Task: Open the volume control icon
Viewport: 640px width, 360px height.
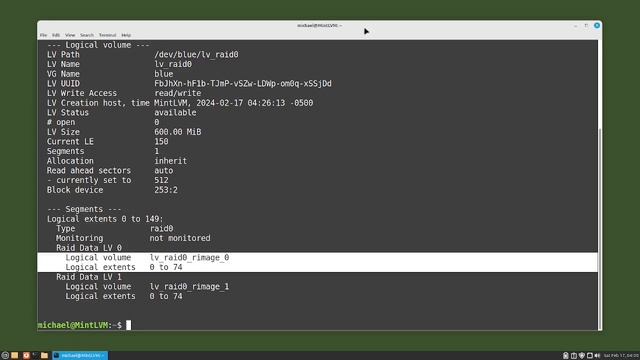Action: [x=597, y=356]
